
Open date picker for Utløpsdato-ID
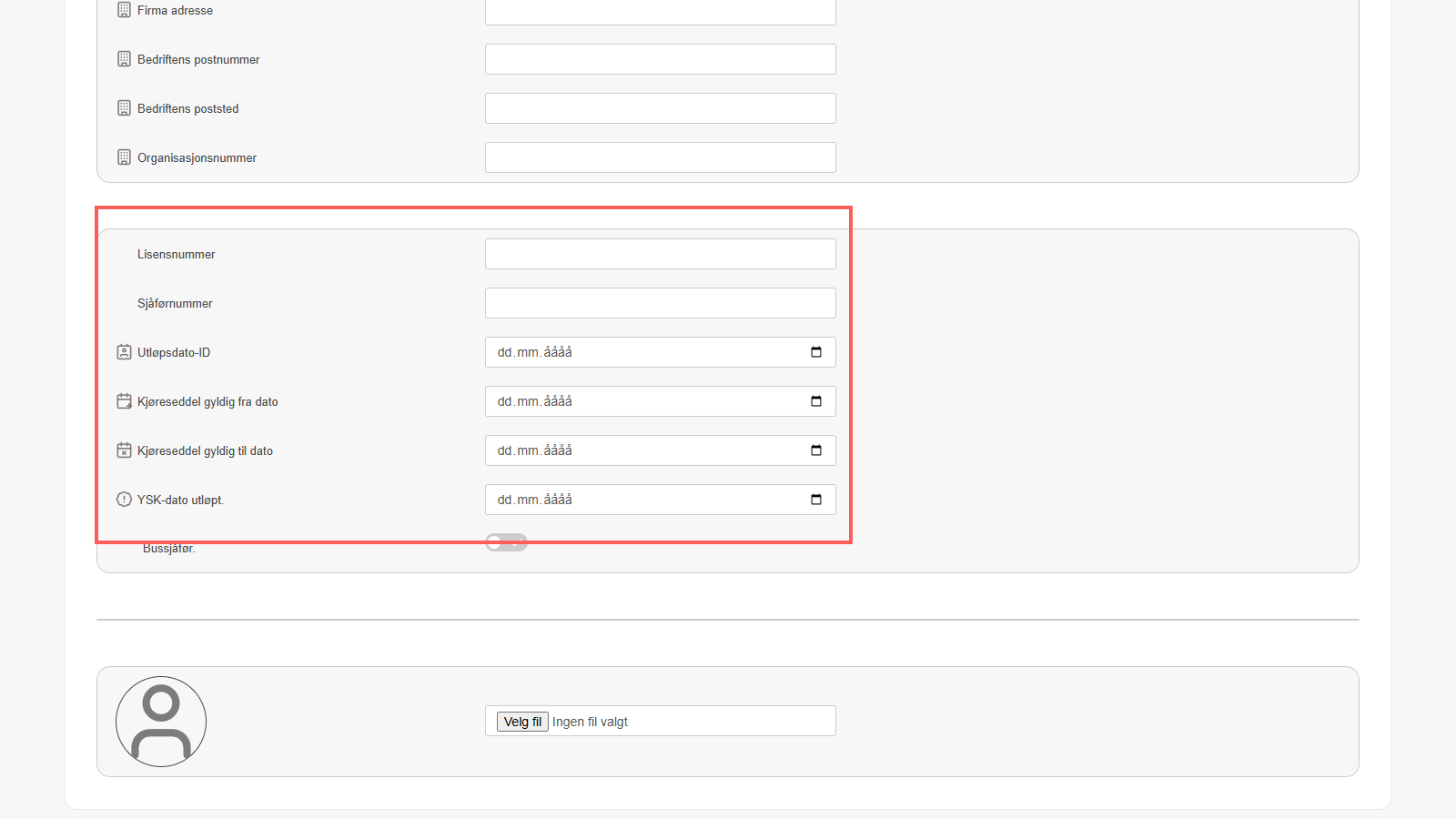(x=816, y=352)
